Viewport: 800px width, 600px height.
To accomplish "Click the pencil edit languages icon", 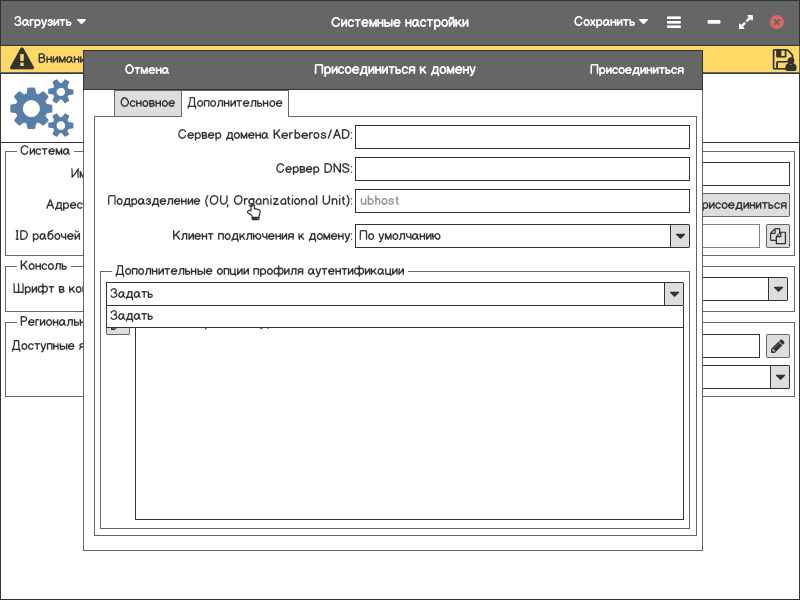I will (x=778, y=346).
